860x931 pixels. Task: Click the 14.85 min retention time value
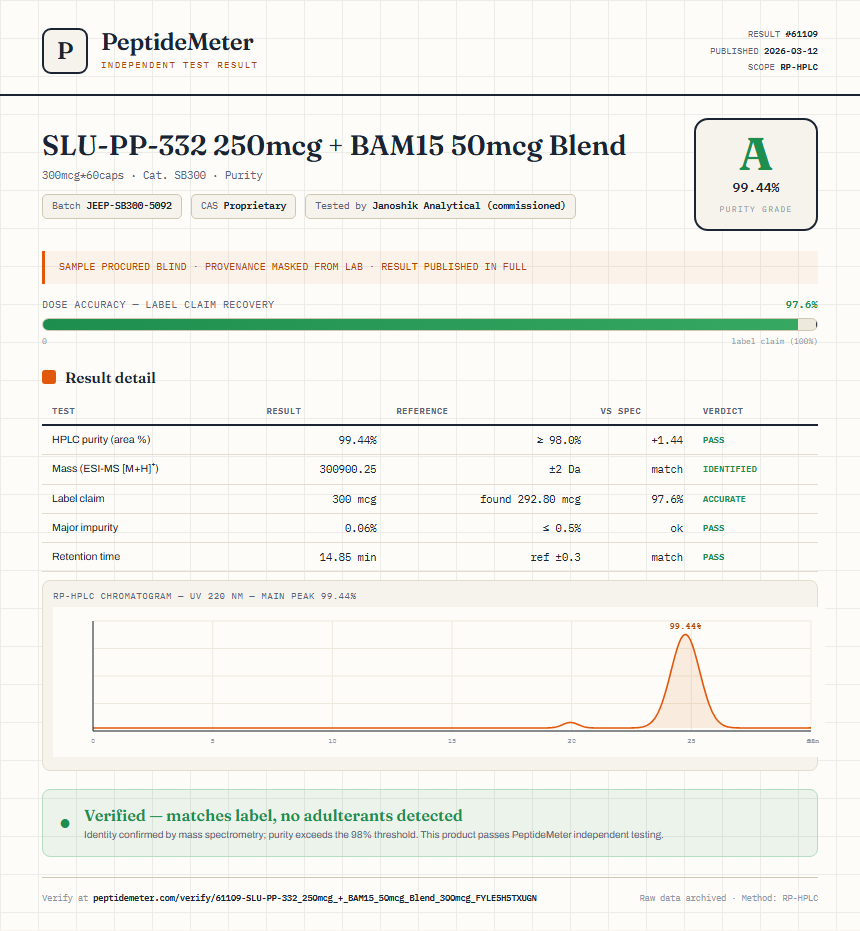point(348,557)
